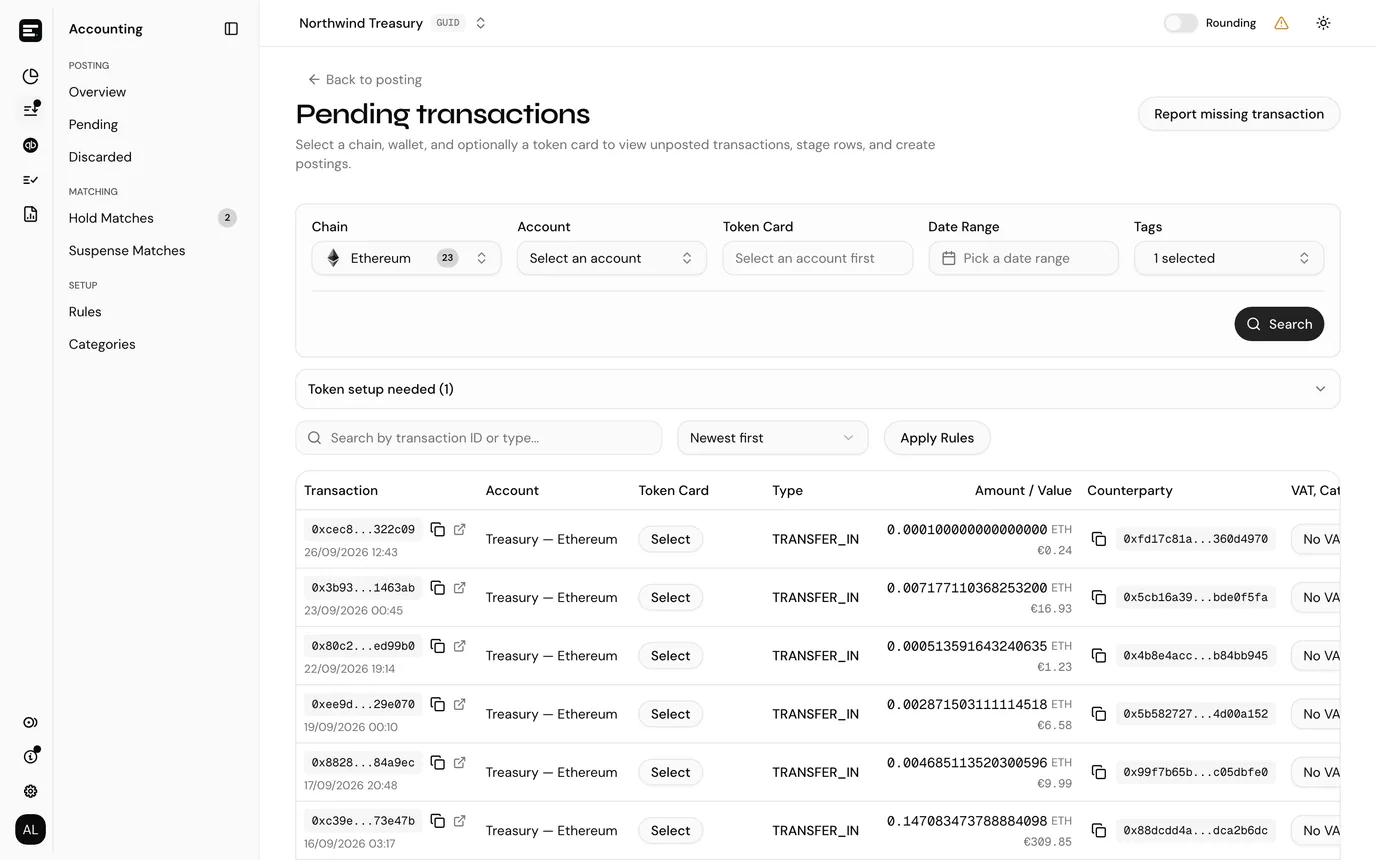Screen dimensions: 1376x860
Task: Open 0x8828...84a9ec in external explorer
Action: (459, 762)
